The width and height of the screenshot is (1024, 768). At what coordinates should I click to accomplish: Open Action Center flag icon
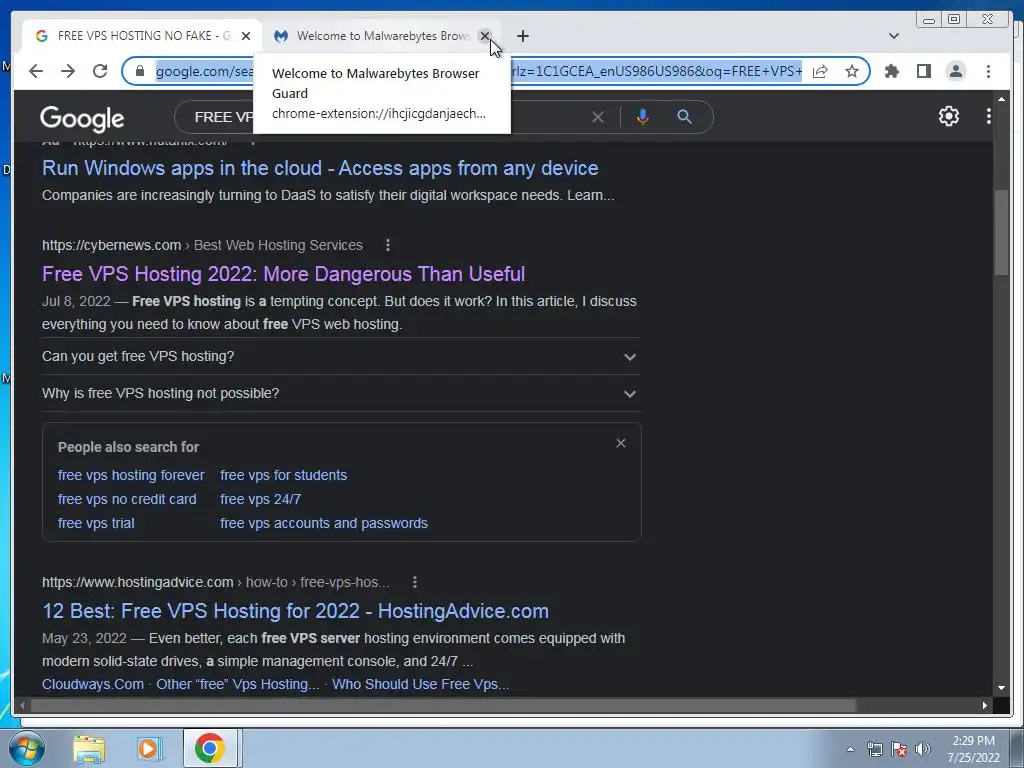click(x=899, y=749)
